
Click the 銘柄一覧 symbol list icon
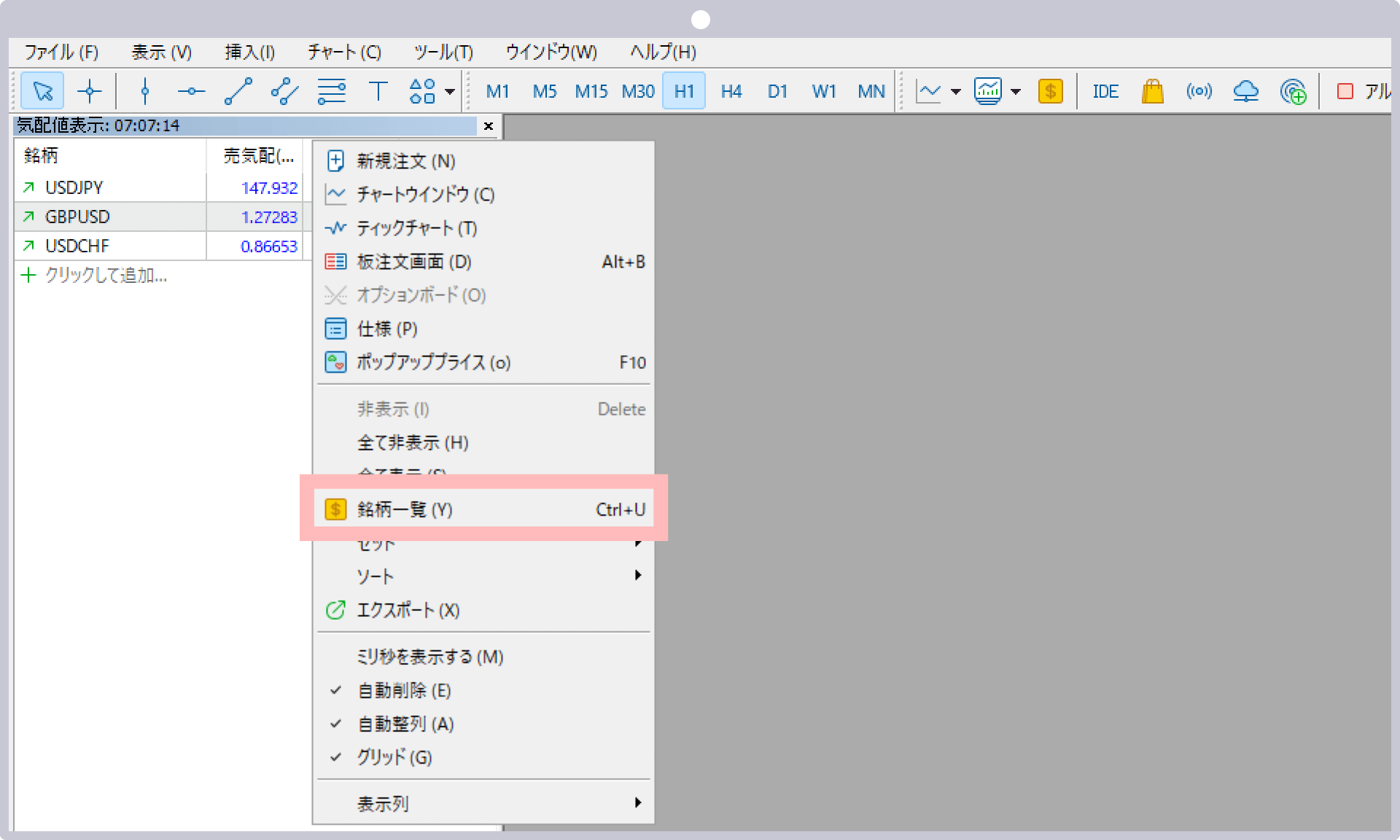click(x=333, y=510)
